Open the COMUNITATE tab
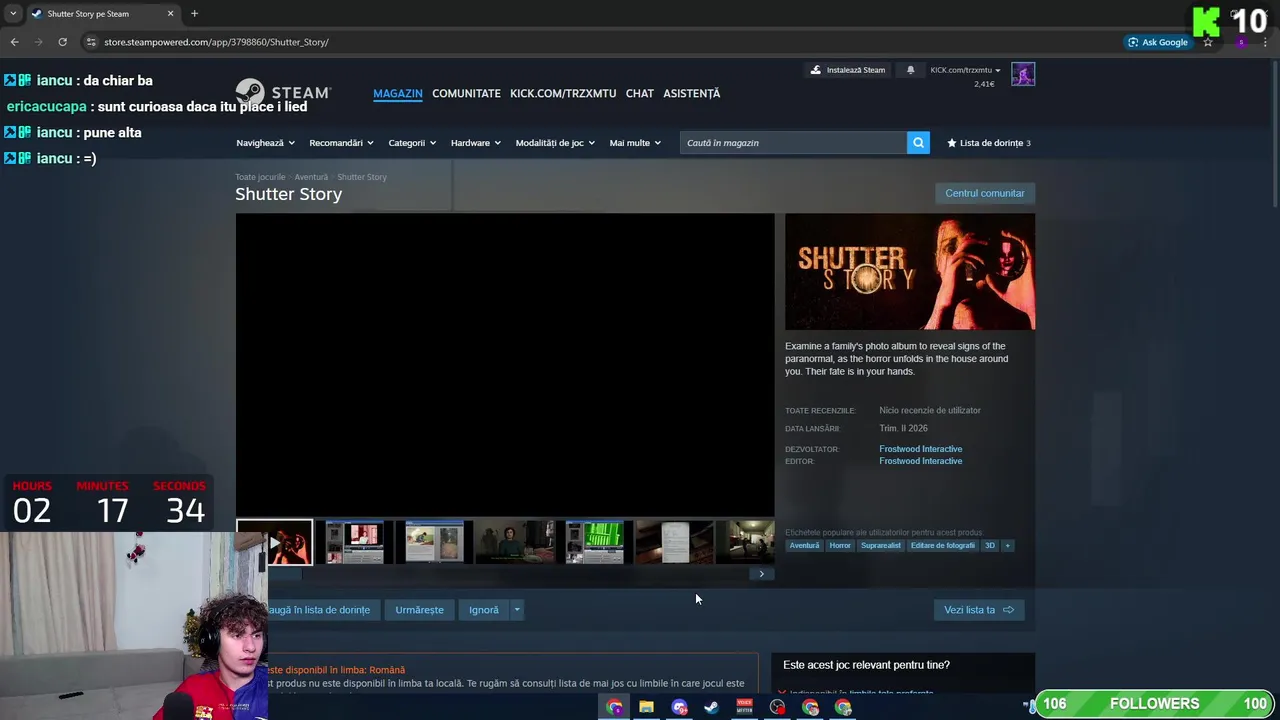Viewport: 1280px width, 720px height. pyautogui.click(x=466, y=93)
